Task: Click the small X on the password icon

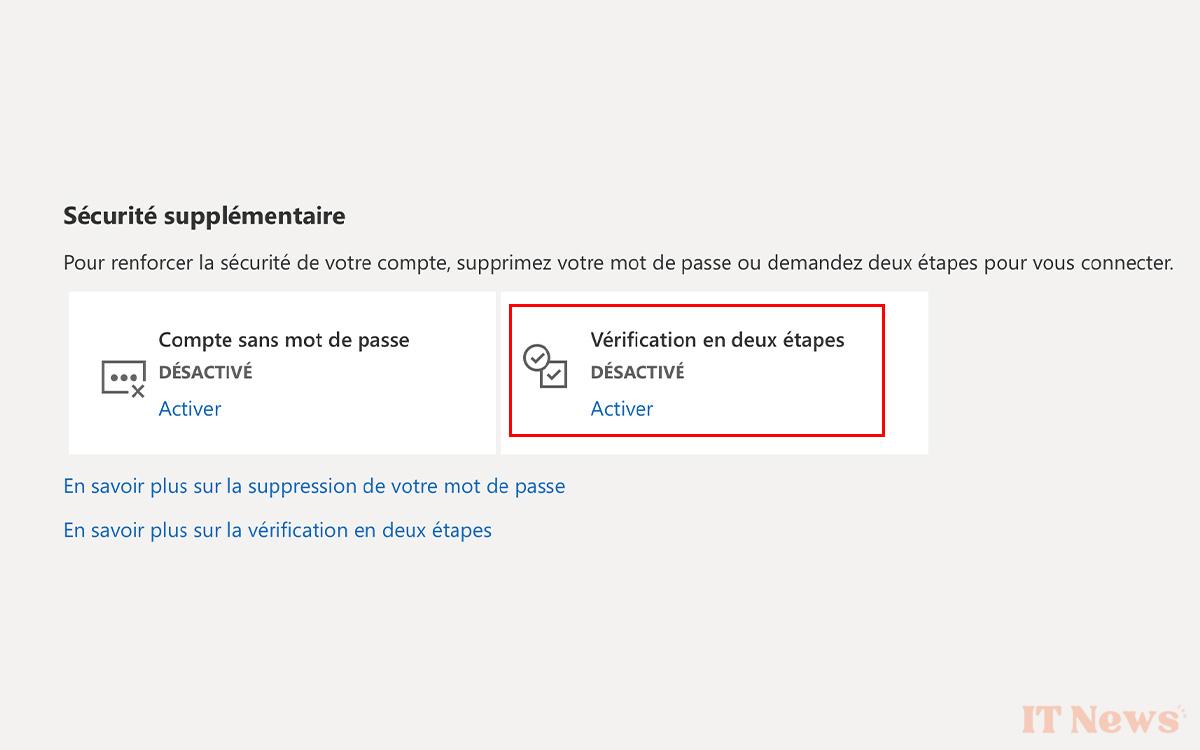Action: click(x=138, y=391)
